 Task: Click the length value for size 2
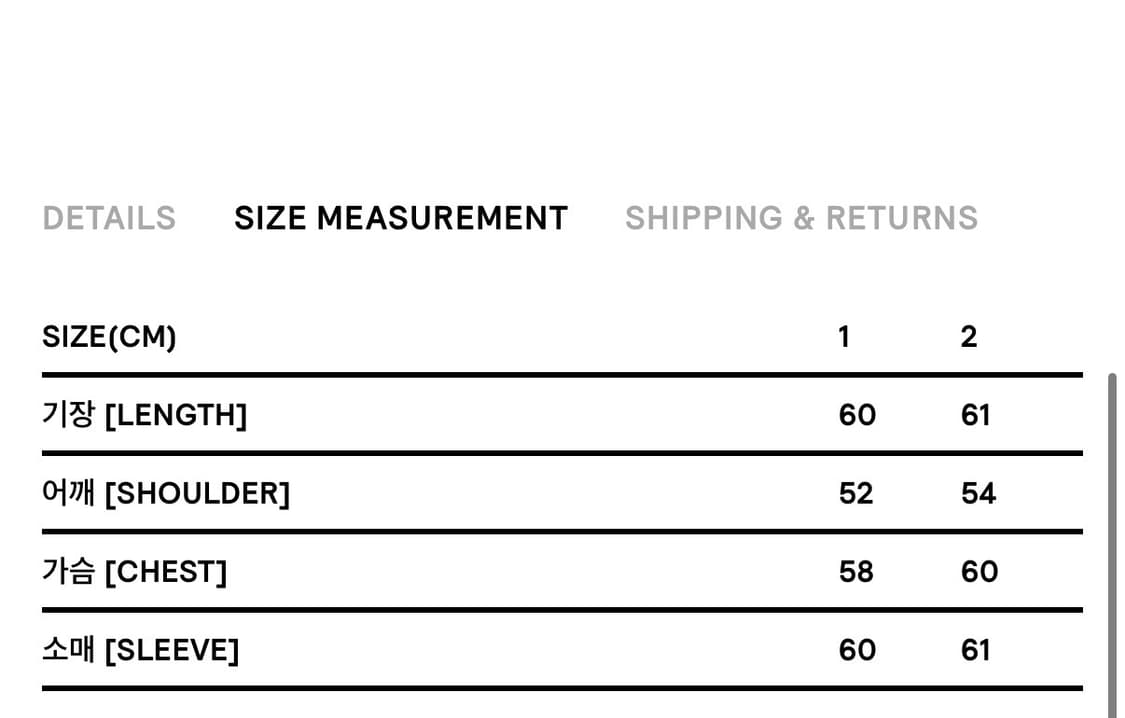tap(975, 414)
